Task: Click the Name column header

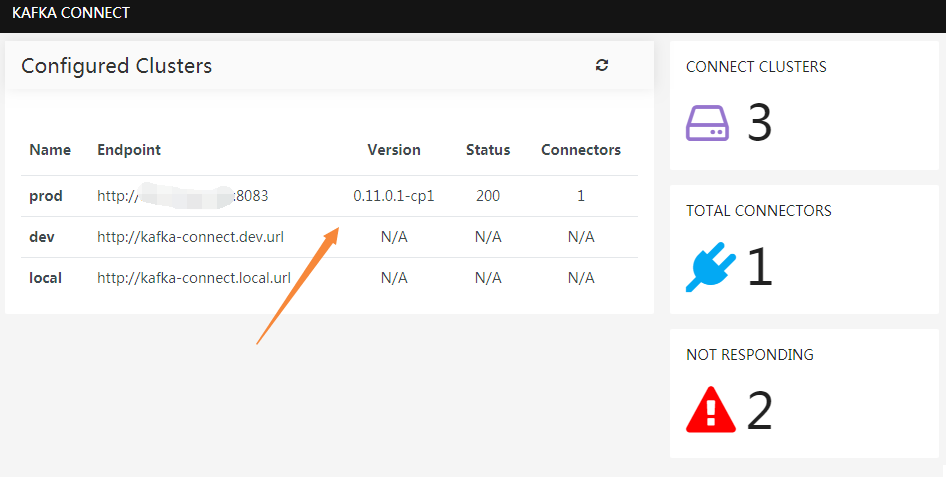Action: pos(50,150)
